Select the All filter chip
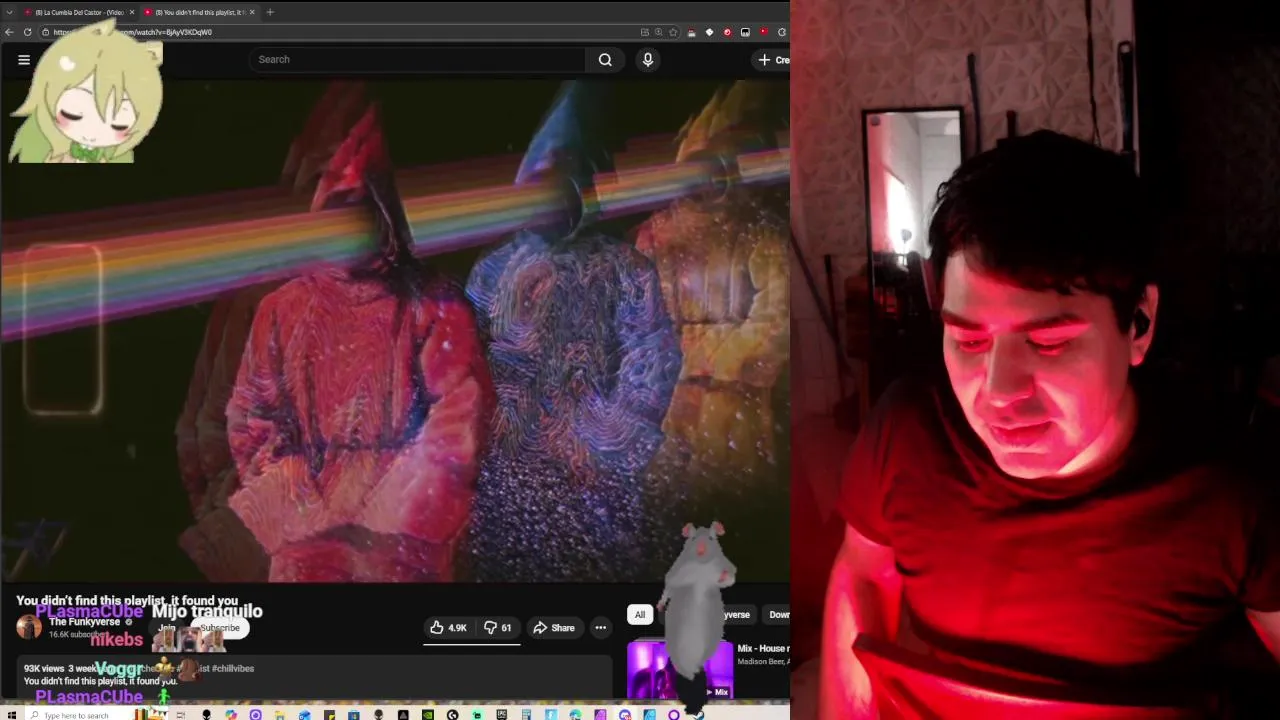 click(x=640, y=615)
